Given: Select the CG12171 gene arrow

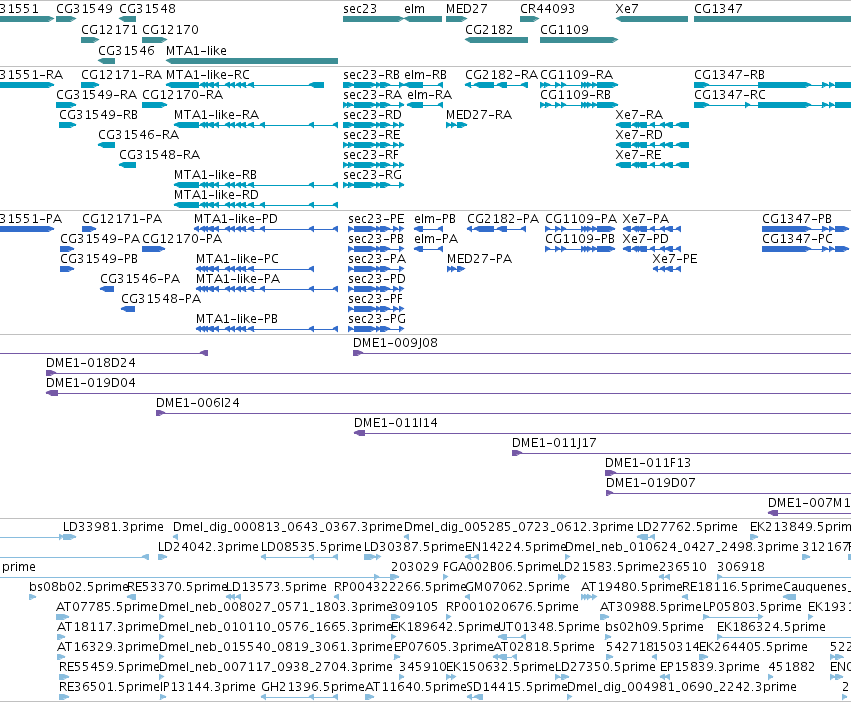Looking at the screenshot, I should click(x=90, y=40).
